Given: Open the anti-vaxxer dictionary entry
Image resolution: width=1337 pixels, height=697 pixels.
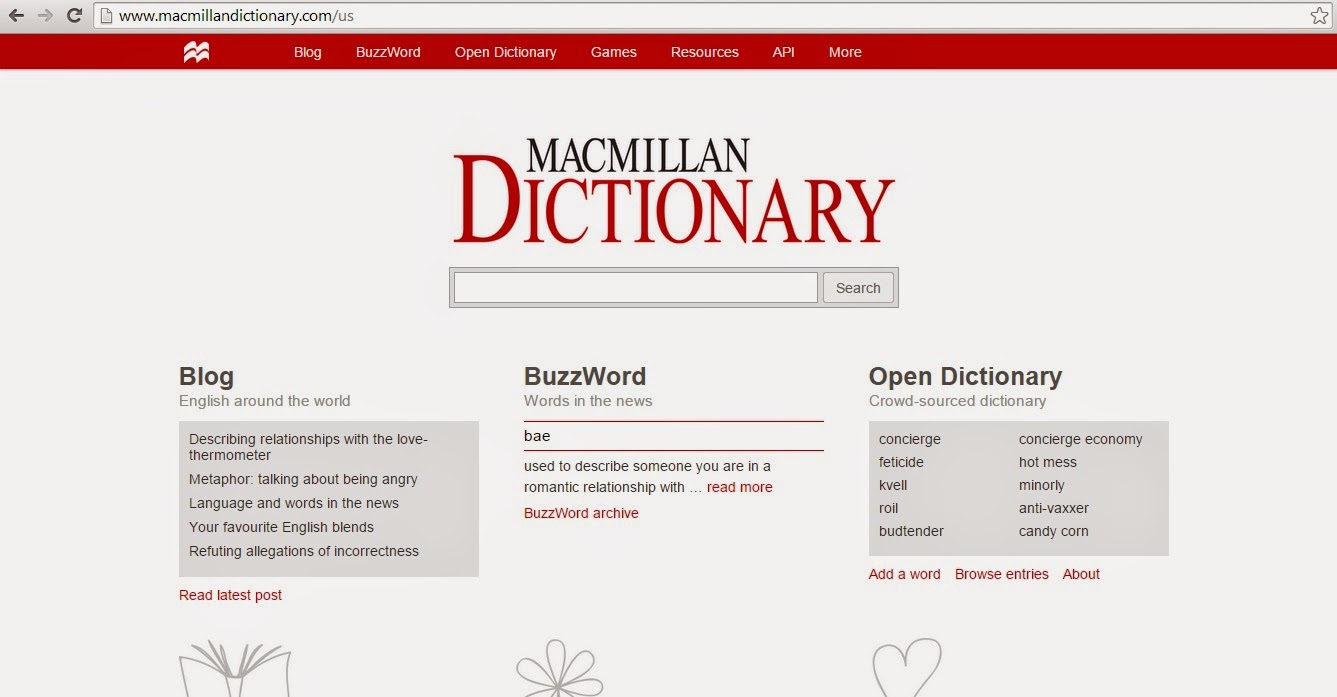Looking at the screenshot, I should pos(1055,508).
